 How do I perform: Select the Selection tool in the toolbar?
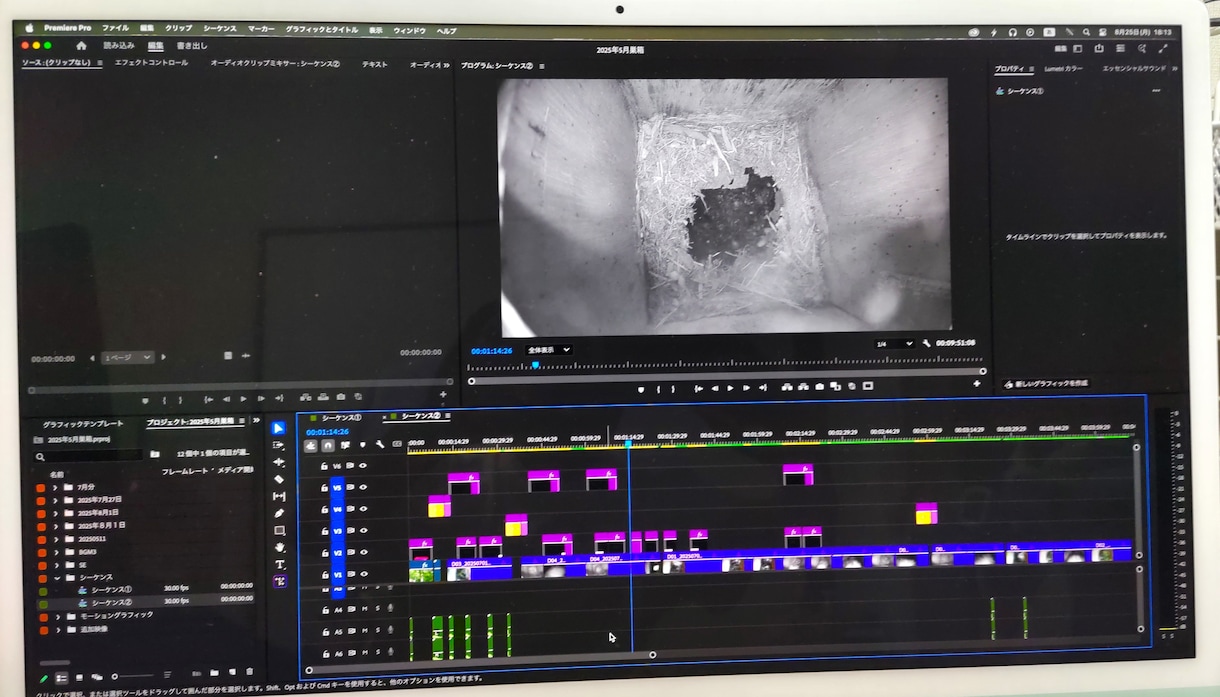pyautogui.click(x=278, y=428)
